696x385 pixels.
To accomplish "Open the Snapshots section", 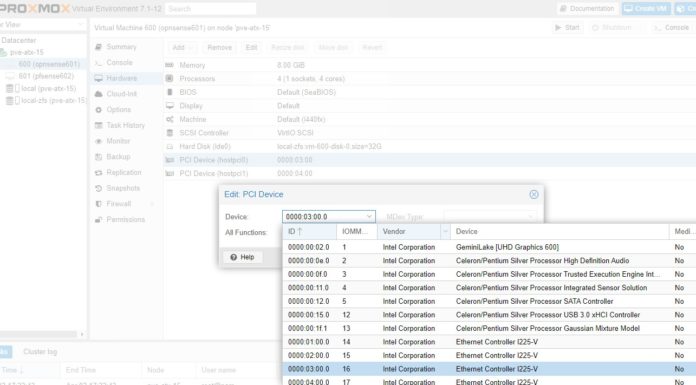I will coord(123,188).
